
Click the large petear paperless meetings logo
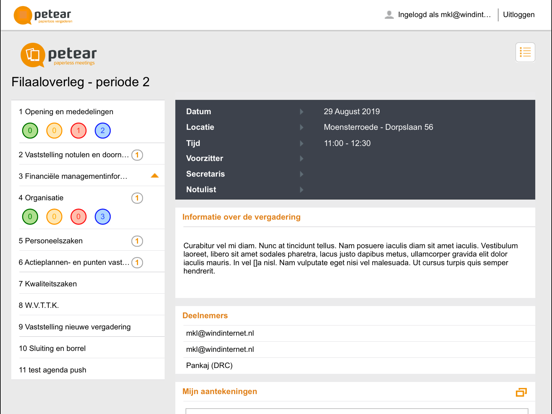click(x=58, y=55)
